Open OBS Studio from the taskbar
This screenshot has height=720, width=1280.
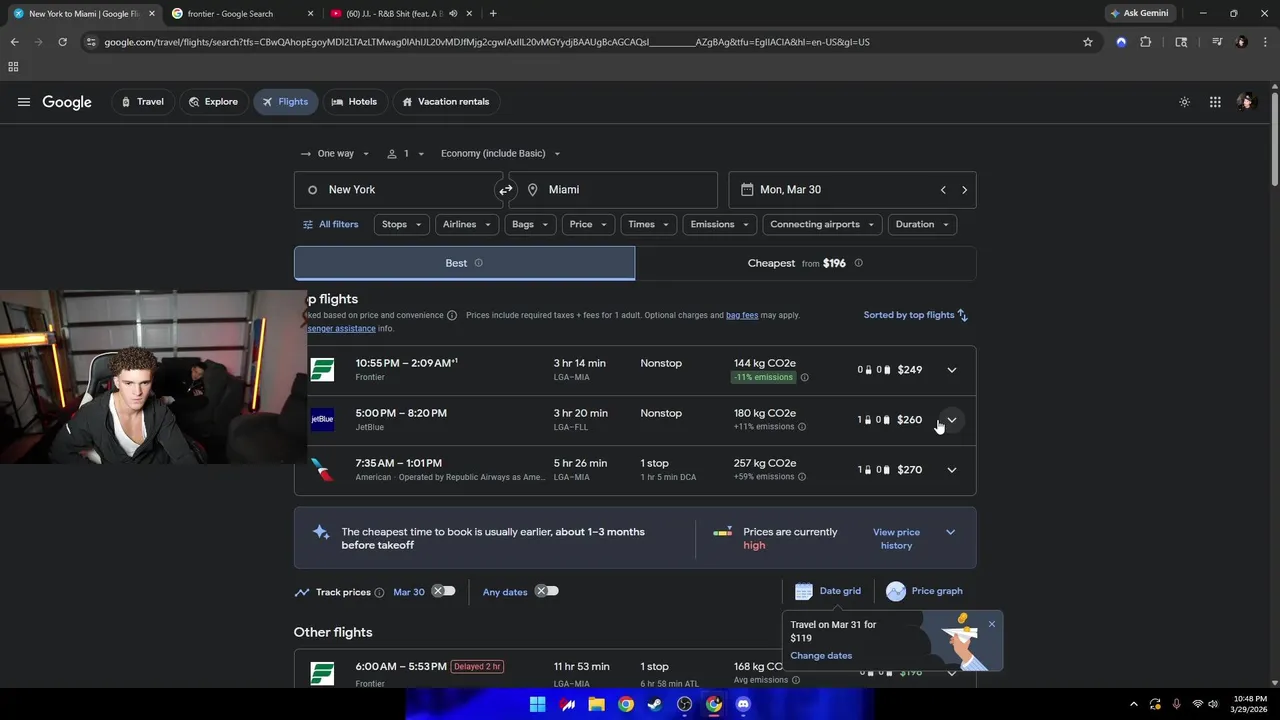click(x=684, y=704)
